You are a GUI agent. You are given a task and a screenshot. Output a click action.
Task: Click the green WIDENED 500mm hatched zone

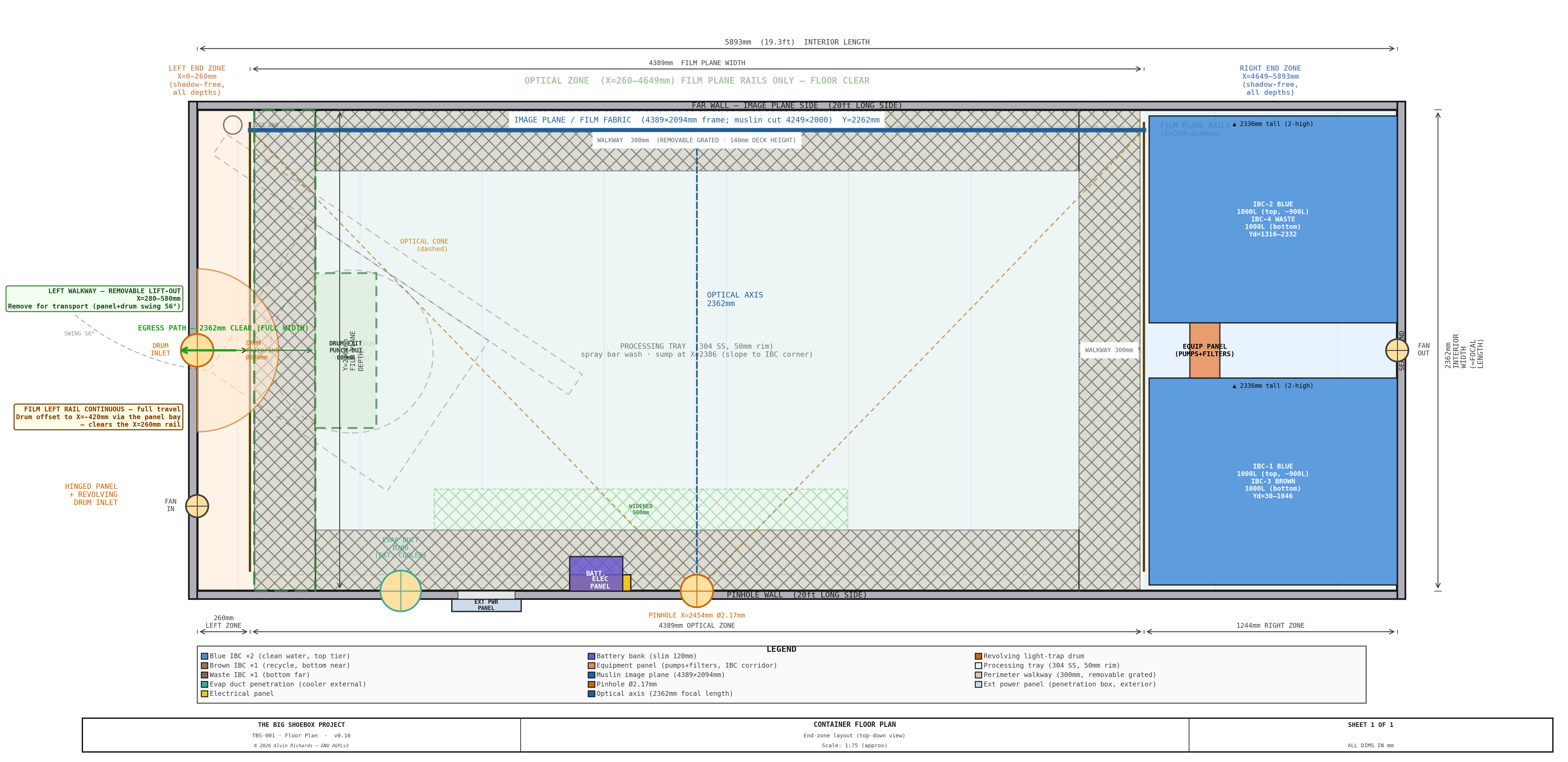640,509
